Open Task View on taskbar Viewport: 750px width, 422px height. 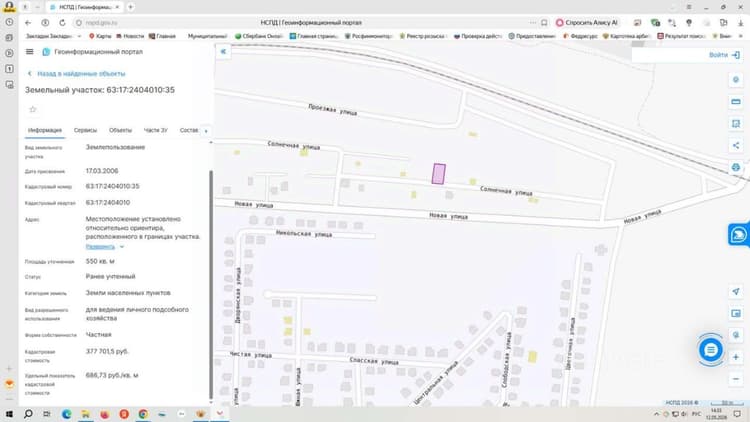47,414
